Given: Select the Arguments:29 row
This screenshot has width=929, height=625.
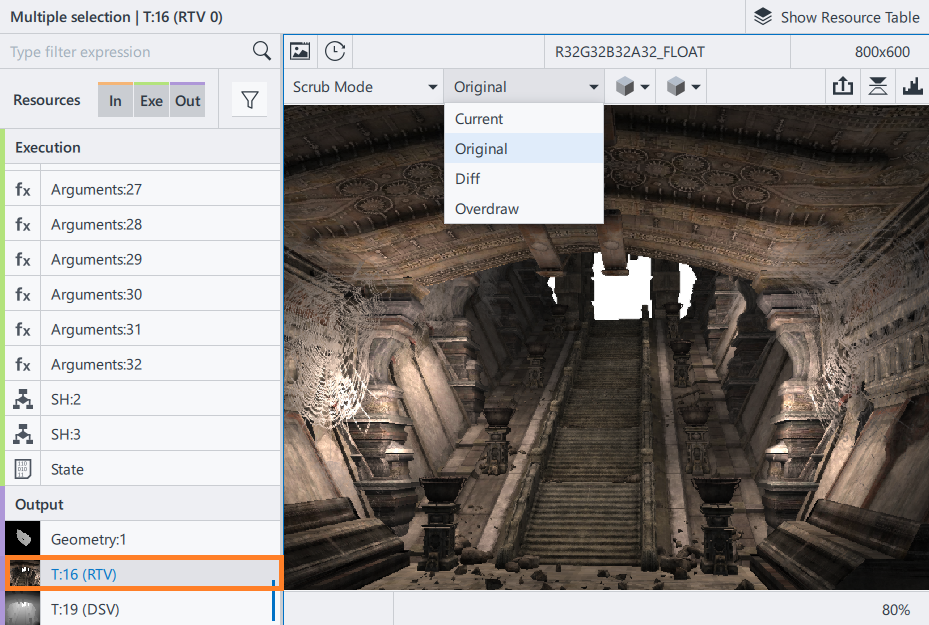Looking at the screenshot, I should click(143, 259).
